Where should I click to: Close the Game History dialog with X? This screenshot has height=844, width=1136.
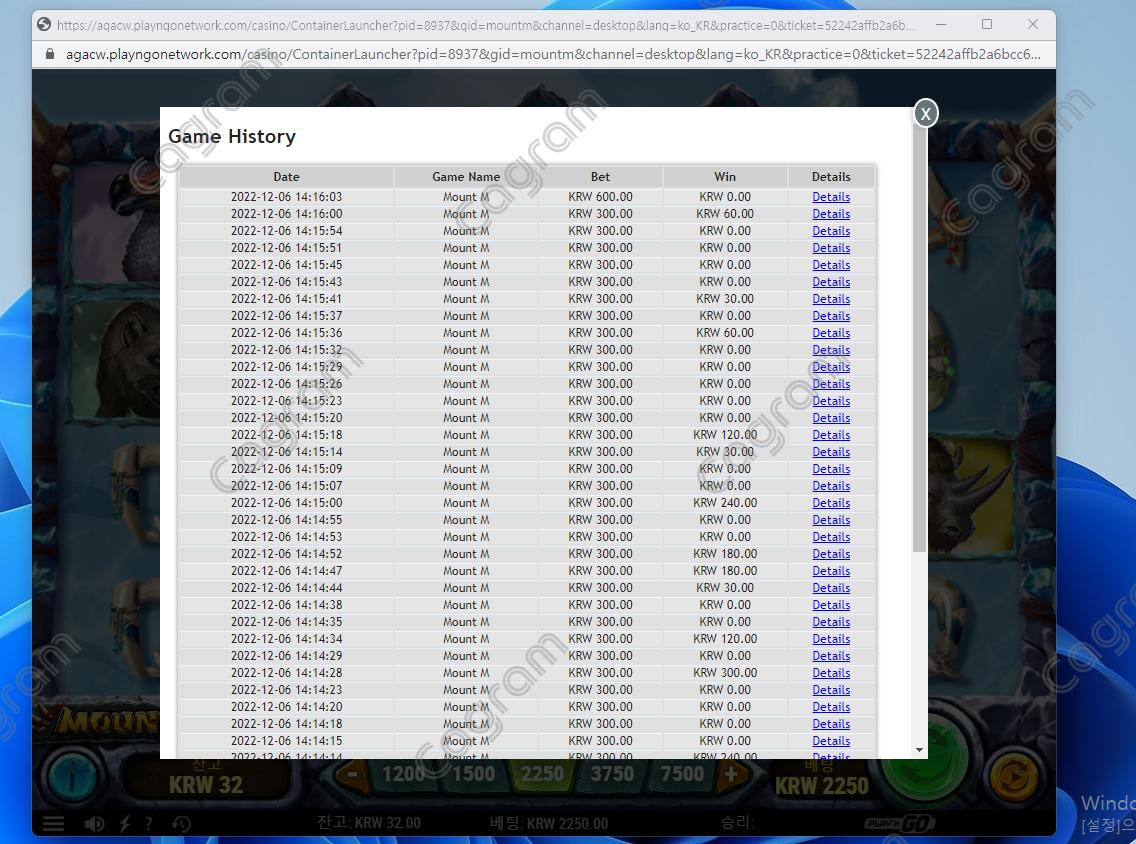[925, 114]
